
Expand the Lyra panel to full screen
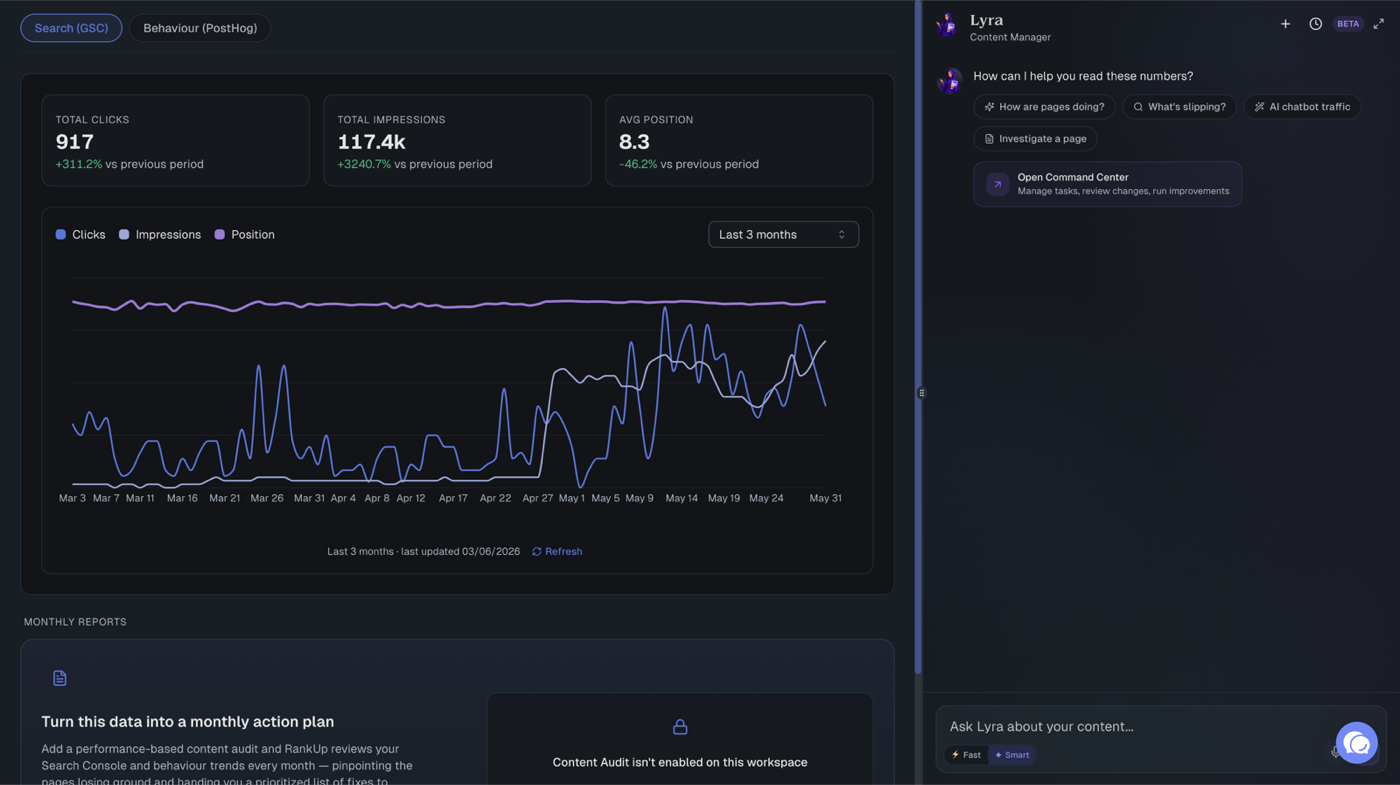point(1379,24)
